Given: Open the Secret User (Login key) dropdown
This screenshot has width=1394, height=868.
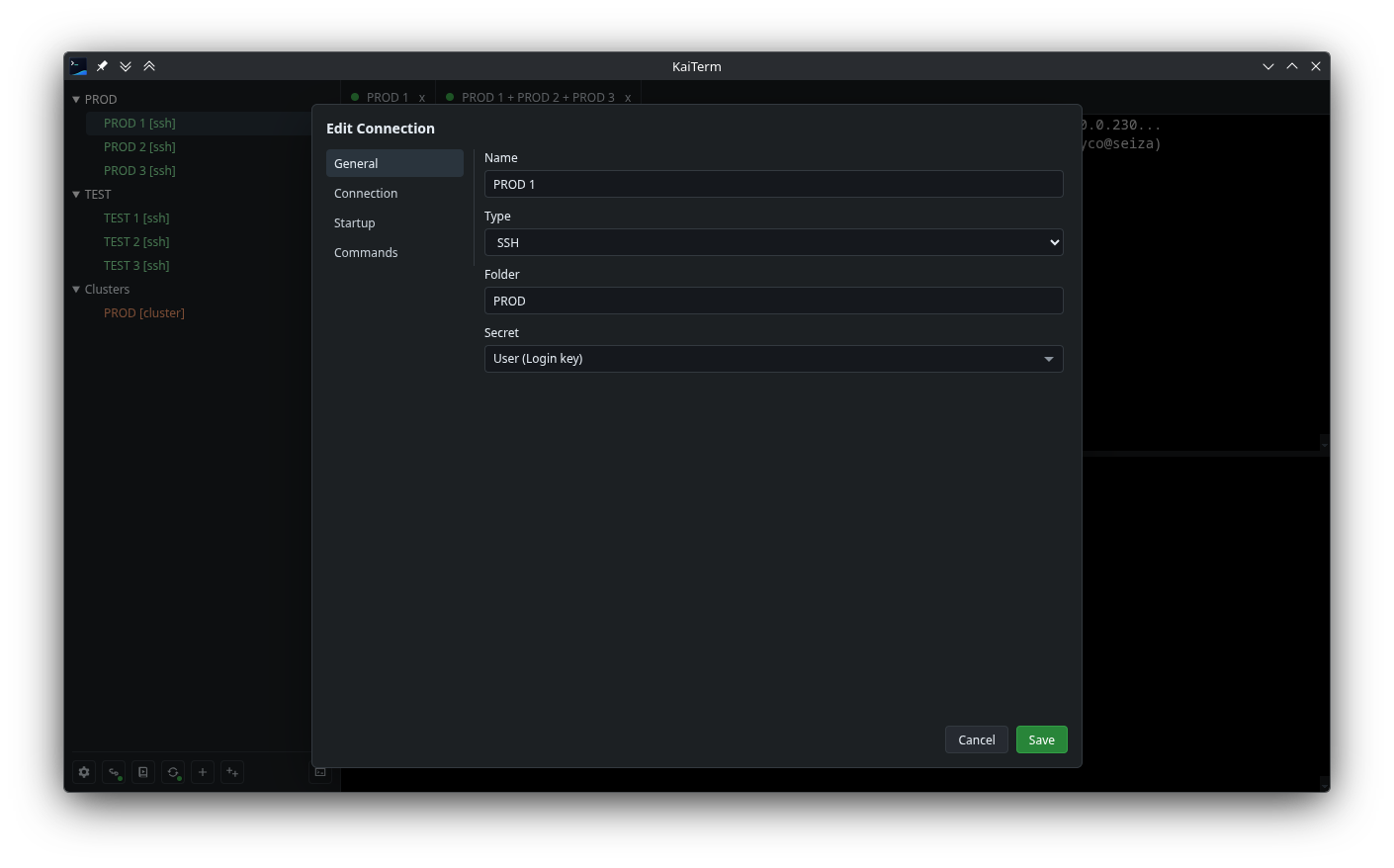Looking at the screenshot, I should pyautogui.click(x=773, y=359).
